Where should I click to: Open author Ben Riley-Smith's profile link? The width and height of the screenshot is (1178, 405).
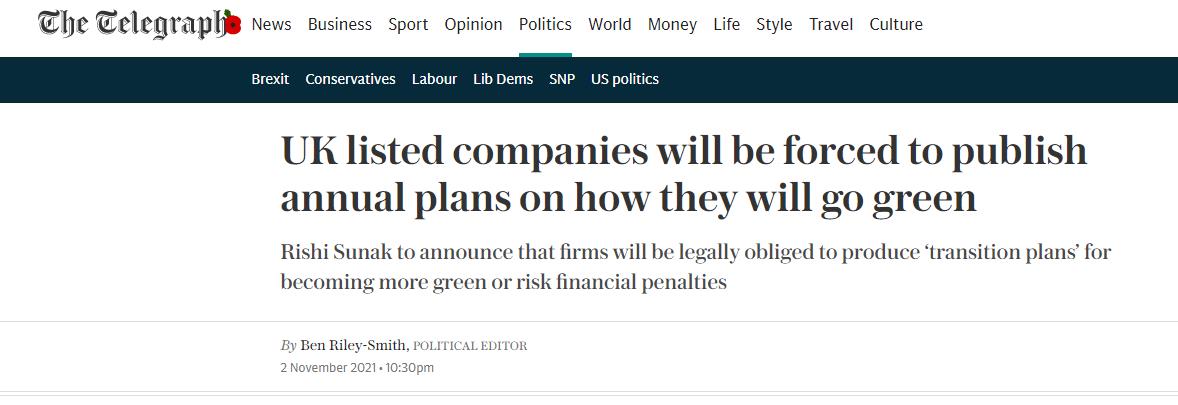(x=354, y=346)
